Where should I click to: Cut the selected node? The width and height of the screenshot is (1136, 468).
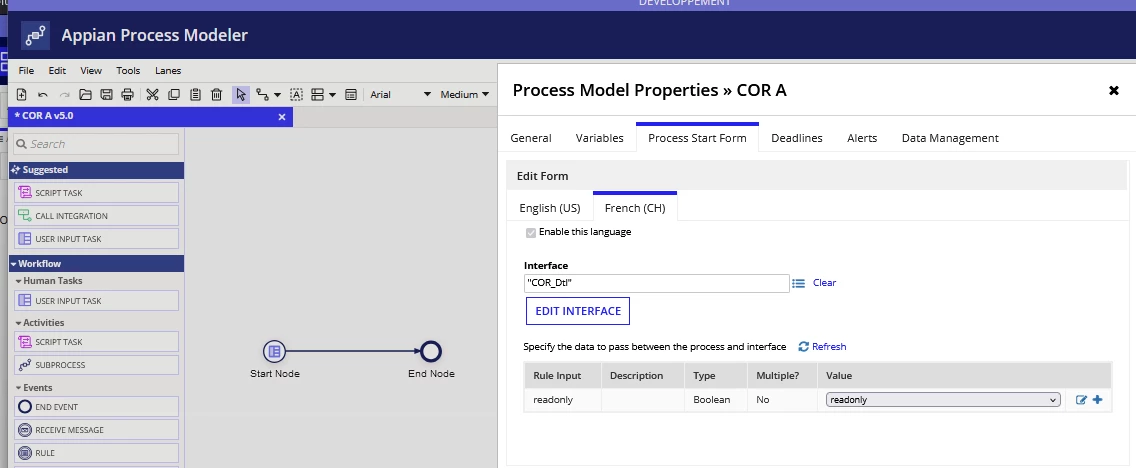[152, 95]
